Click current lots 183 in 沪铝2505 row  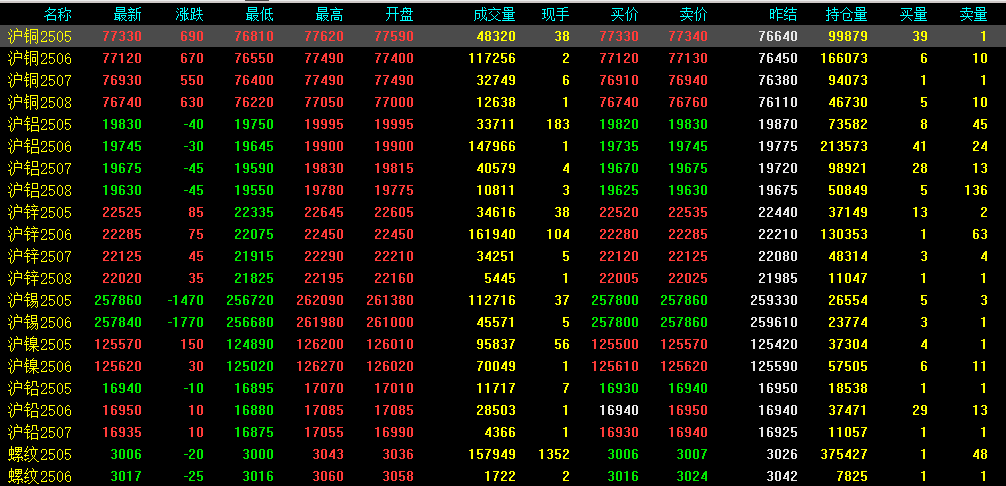tap(558, 124)
